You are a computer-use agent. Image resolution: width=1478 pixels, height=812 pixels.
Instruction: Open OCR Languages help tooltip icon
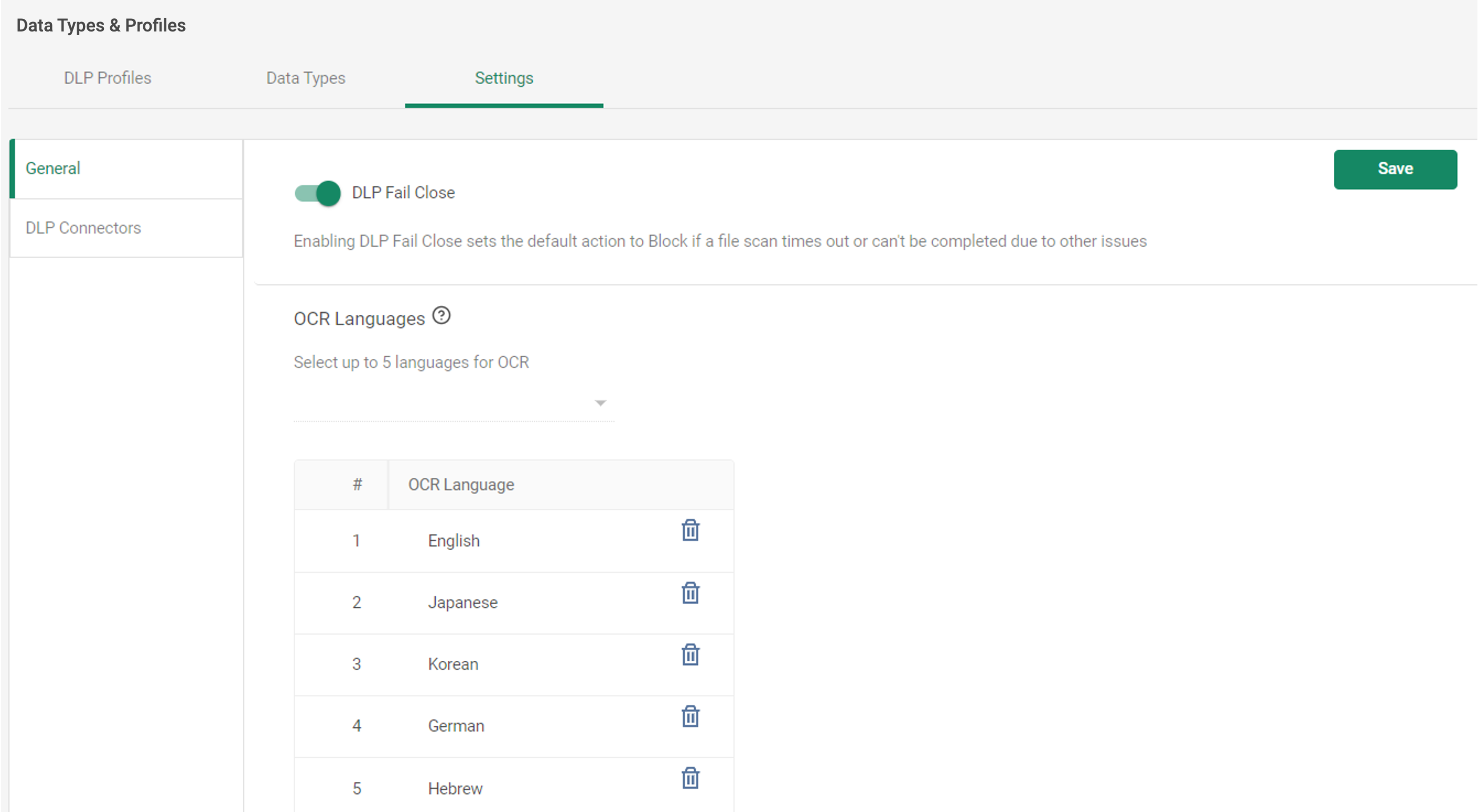click(441, 316)
